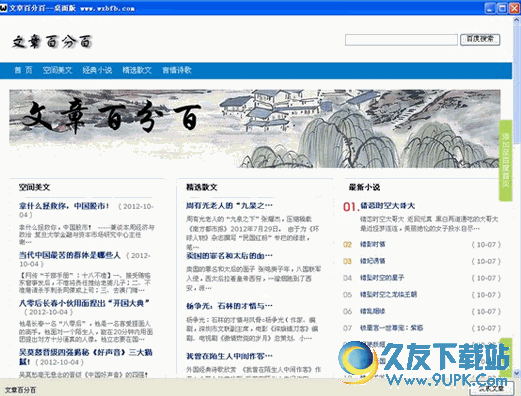Click the description text under novel 01
The width and height of the screenshot is (521, 396).
429,224
